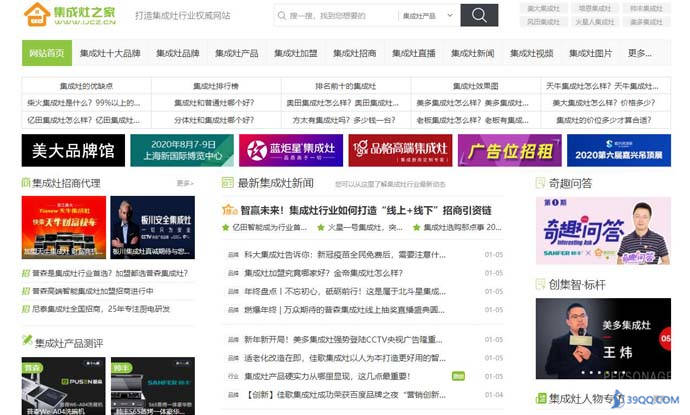690x415 pixels.
Task: Click the 集成灶招商代理 section icon
Action: [26, 183]
